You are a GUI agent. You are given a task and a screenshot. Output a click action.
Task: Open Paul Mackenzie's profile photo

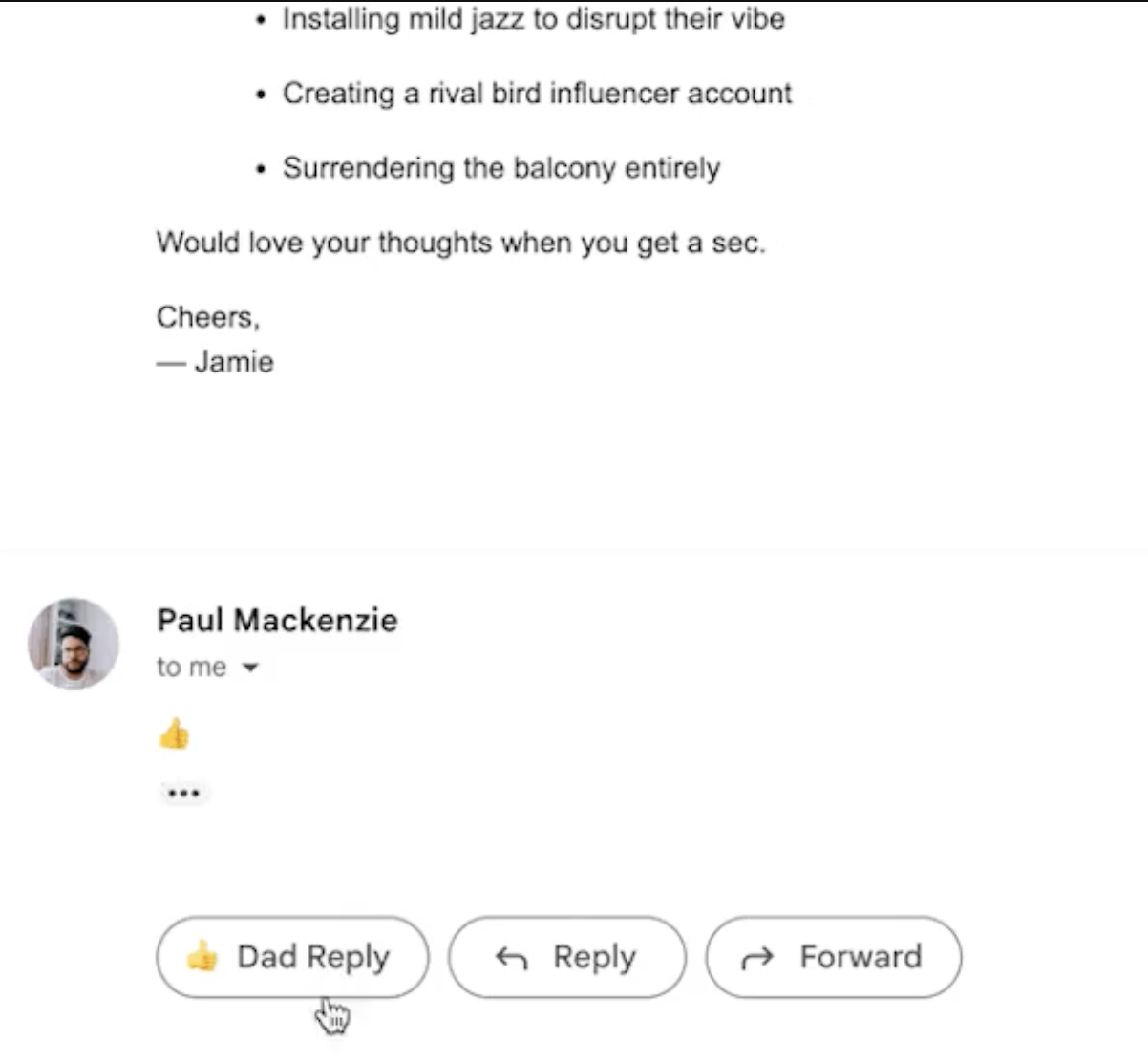tap(74, 644)
